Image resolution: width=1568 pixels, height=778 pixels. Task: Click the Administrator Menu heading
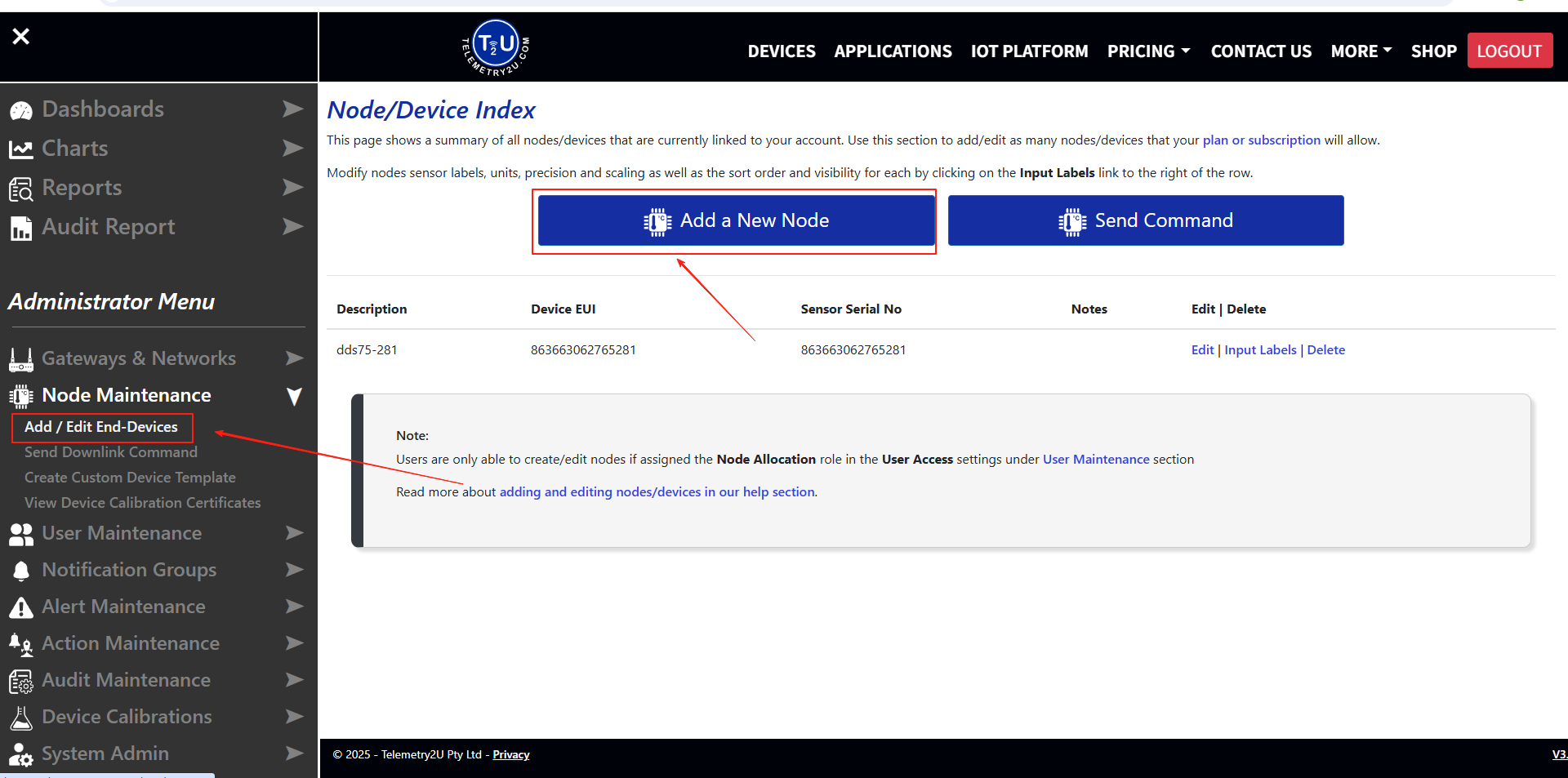point(111,302)
